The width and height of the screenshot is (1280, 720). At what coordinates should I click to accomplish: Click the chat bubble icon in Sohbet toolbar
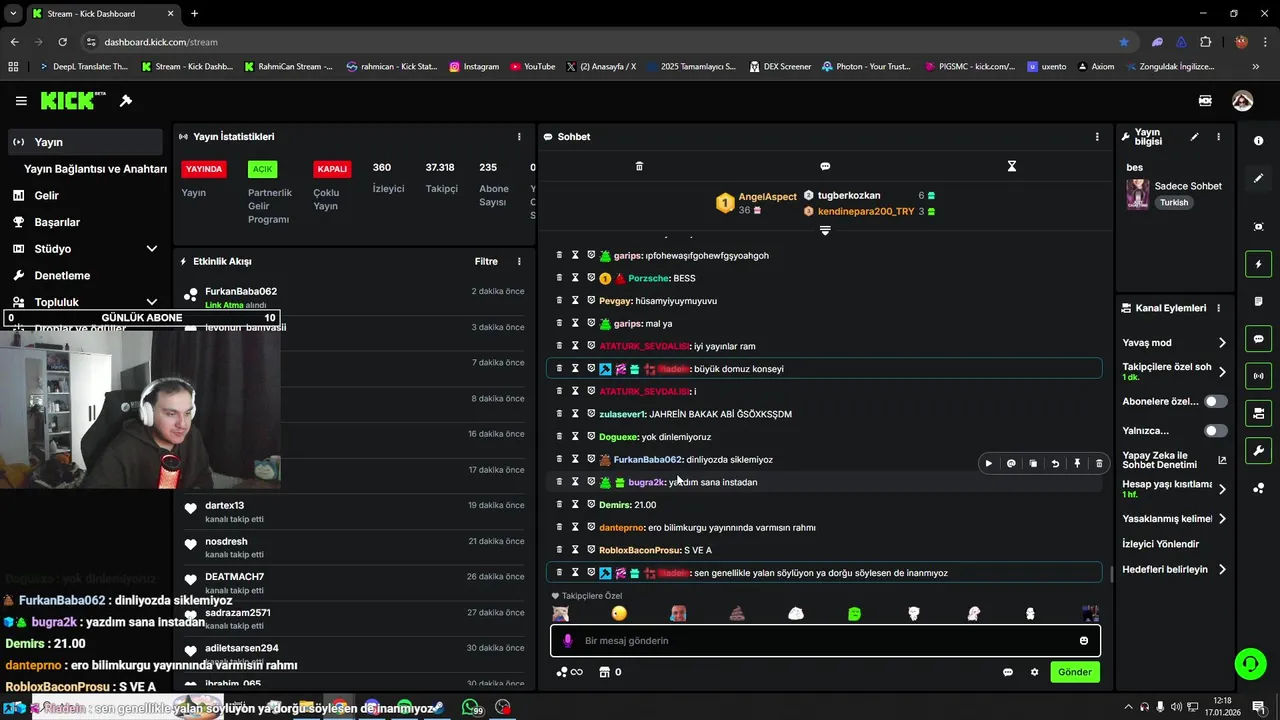pyautogui.click(x=825, y=166)
